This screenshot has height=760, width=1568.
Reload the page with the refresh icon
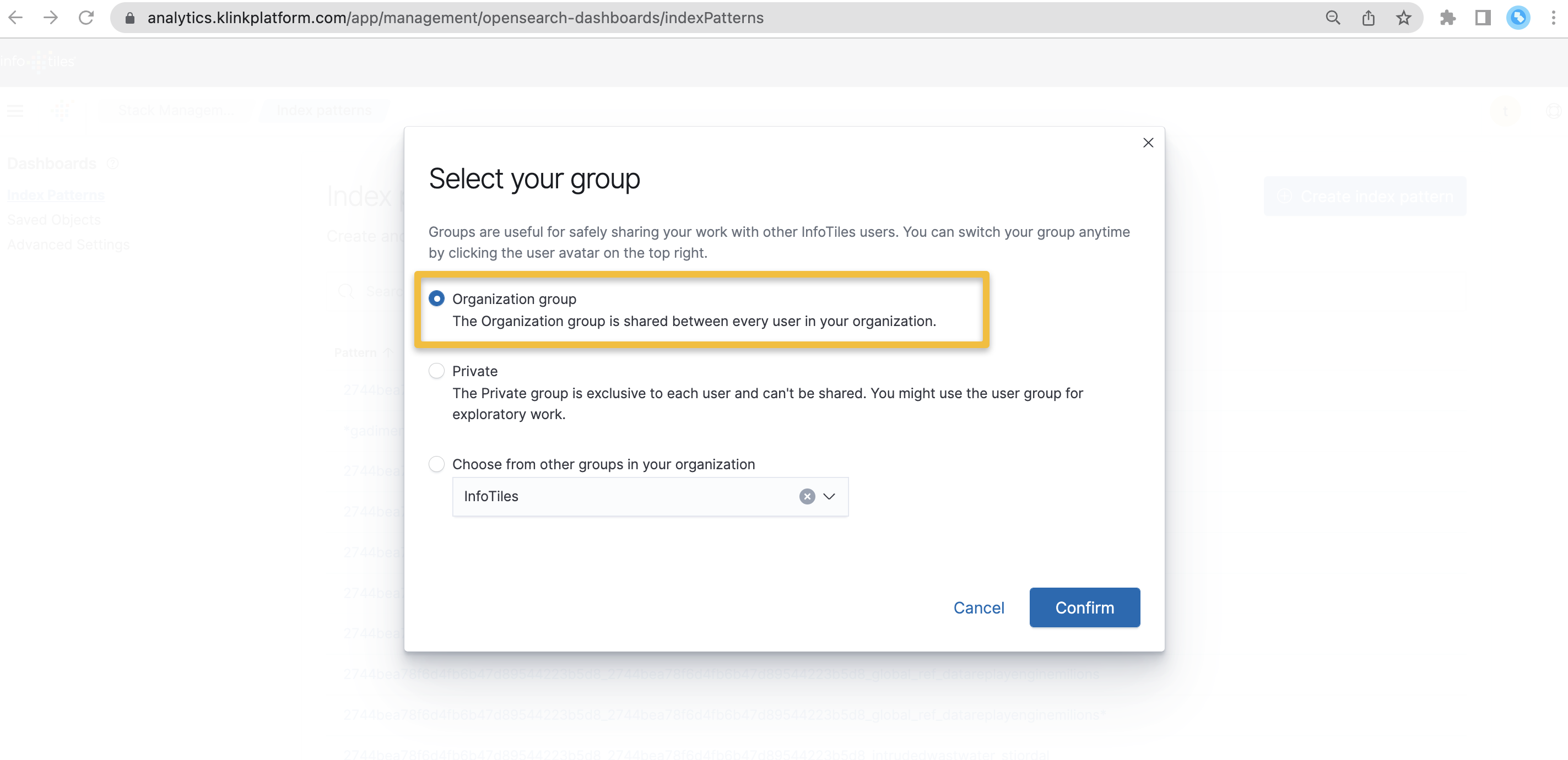pyautogui.click(x=86, y=18)
